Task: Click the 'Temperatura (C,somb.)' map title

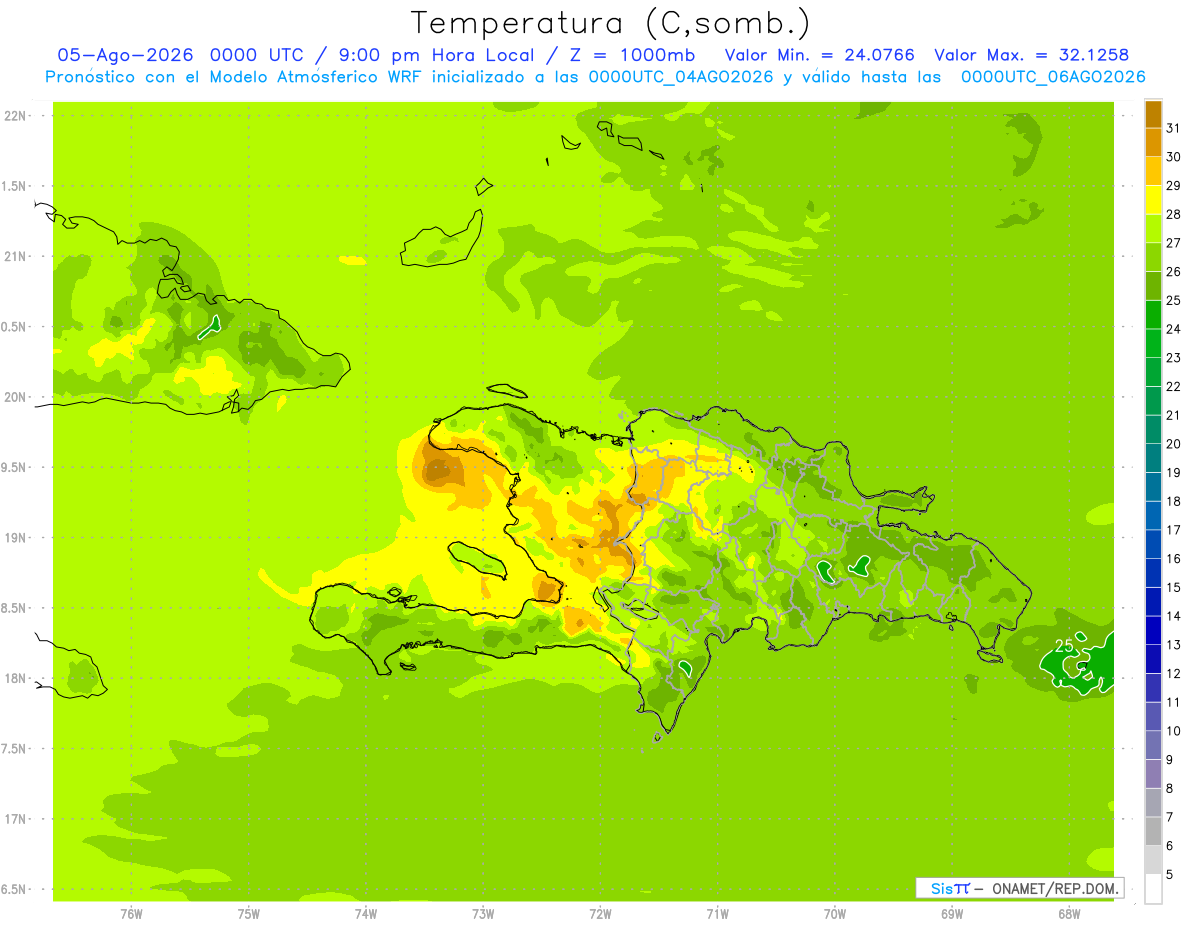Action: (611, 23)
